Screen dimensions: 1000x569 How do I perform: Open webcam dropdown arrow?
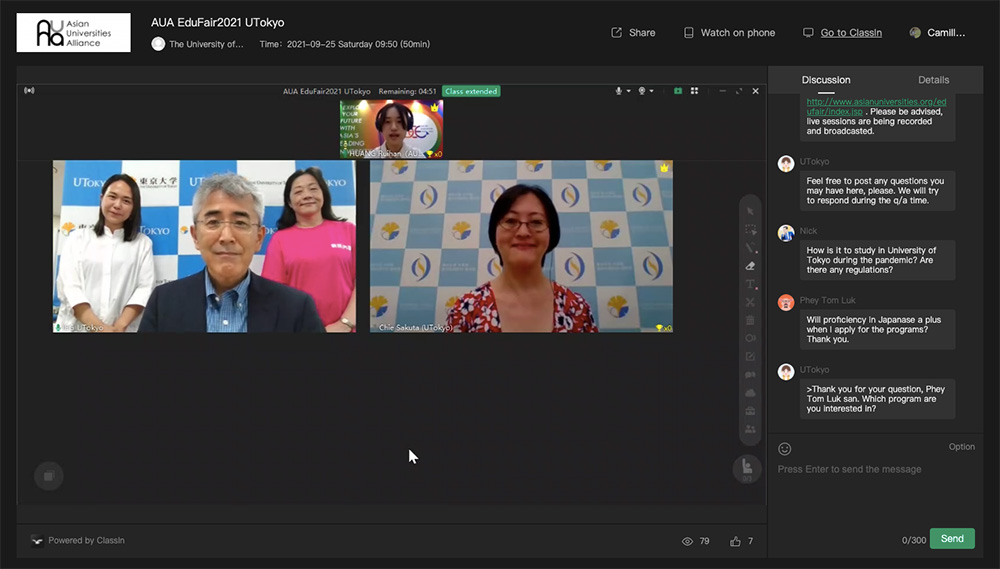[x=651, y=91]
